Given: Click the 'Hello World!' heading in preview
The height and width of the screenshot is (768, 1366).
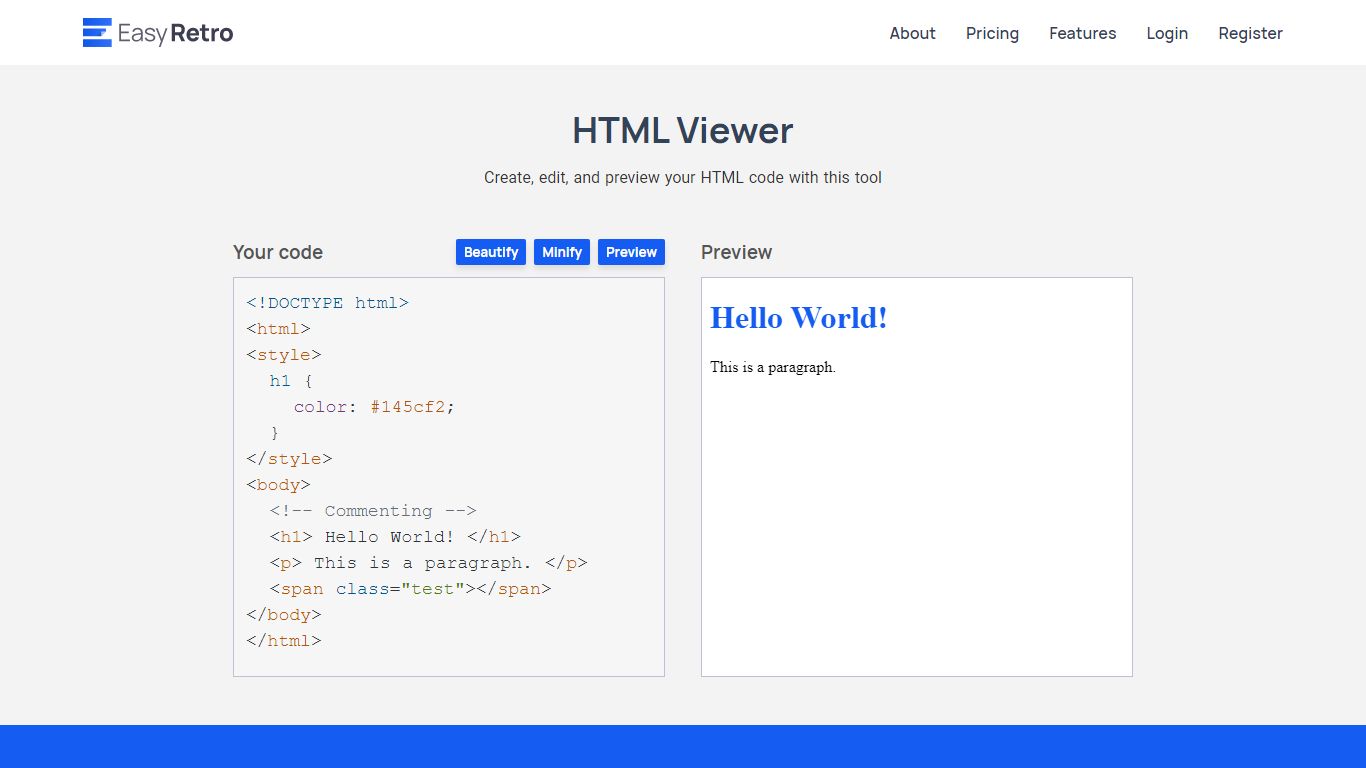Looking at the screenshot, I should (x=799, y=318).
